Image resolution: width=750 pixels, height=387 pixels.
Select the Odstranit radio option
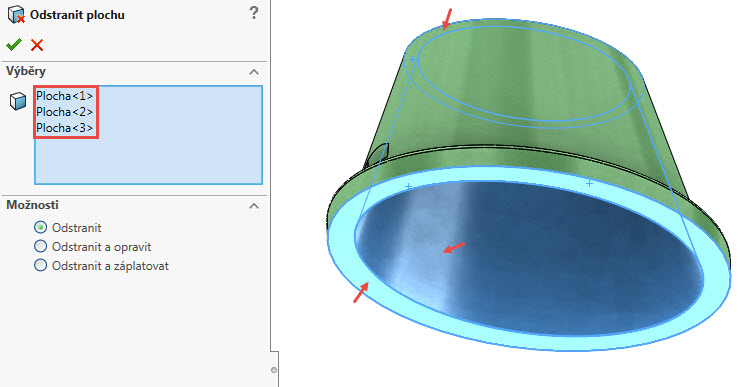coord(41,227)
